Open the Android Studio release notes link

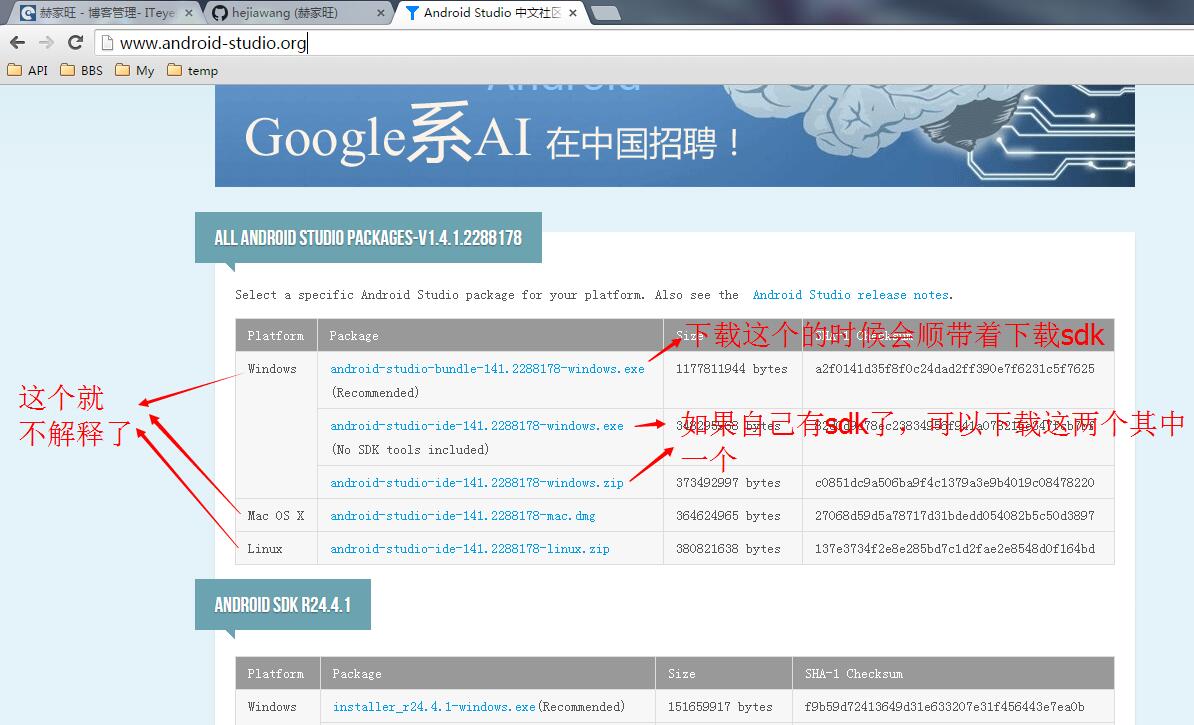(851, 295)
